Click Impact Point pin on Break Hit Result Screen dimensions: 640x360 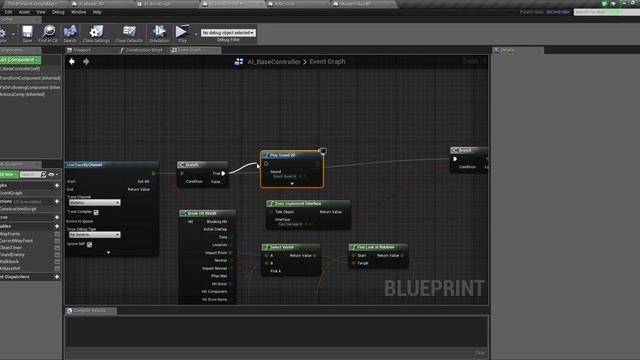230,253
